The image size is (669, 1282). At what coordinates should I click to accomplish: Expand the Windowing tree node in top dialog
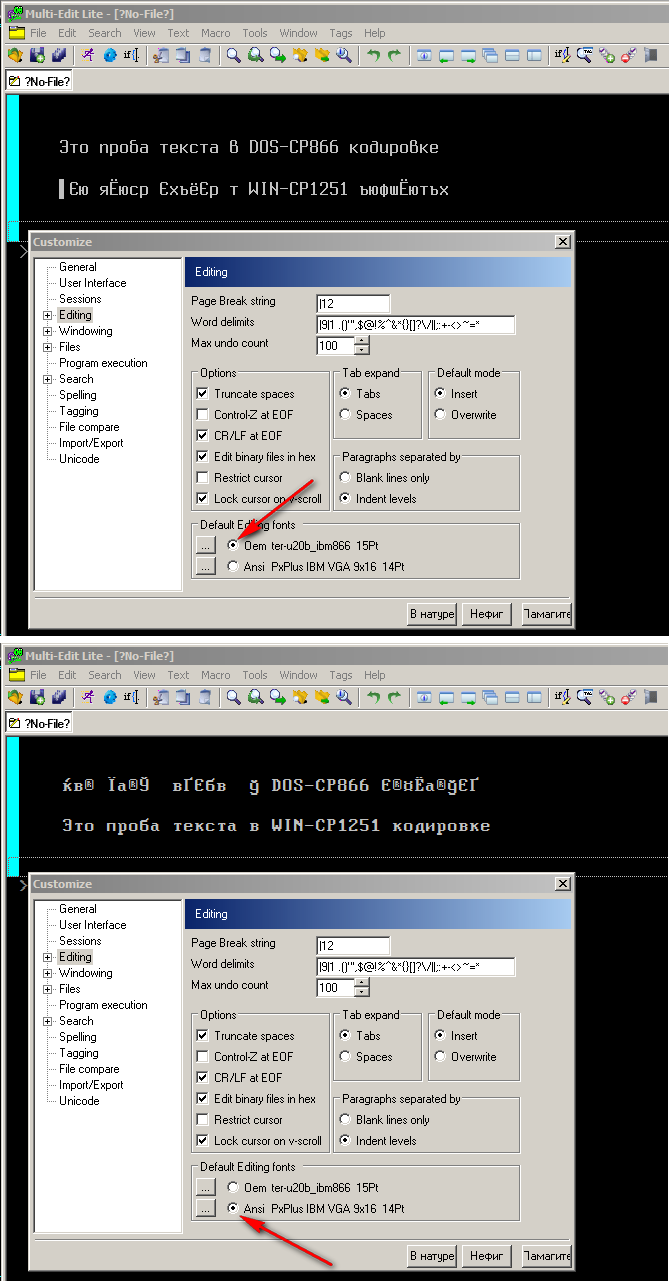[x=47, y=331]
